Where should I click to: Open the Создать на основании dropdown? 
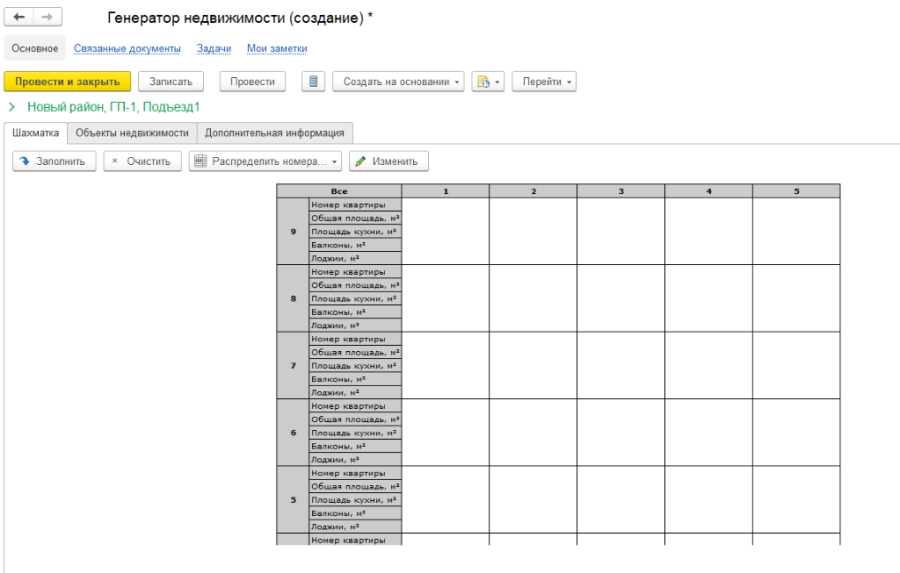click(x=398, y=82)
